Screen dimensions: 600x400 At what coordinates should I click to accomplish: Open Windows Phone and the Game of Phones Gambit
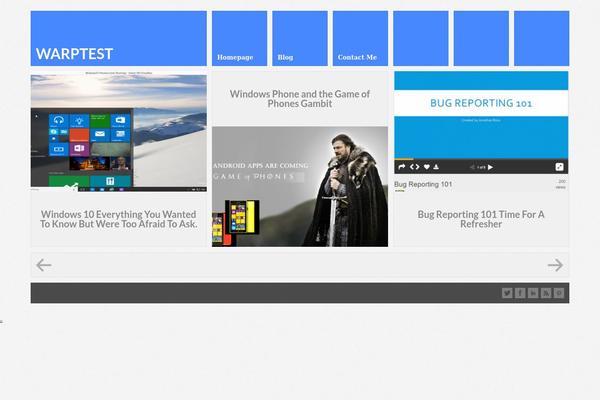pyautogui.click(x=300, y=99)
